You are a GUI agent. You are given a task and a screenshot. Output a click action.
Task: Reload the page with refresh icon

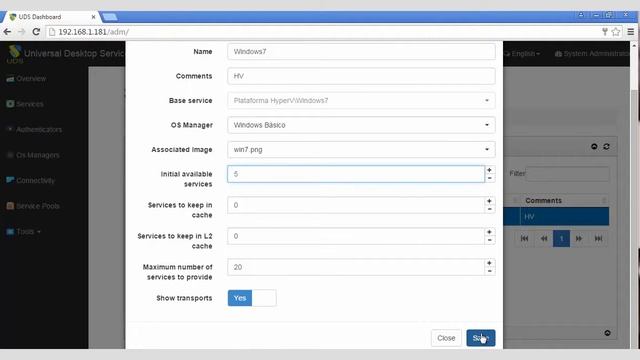(36, 32)
